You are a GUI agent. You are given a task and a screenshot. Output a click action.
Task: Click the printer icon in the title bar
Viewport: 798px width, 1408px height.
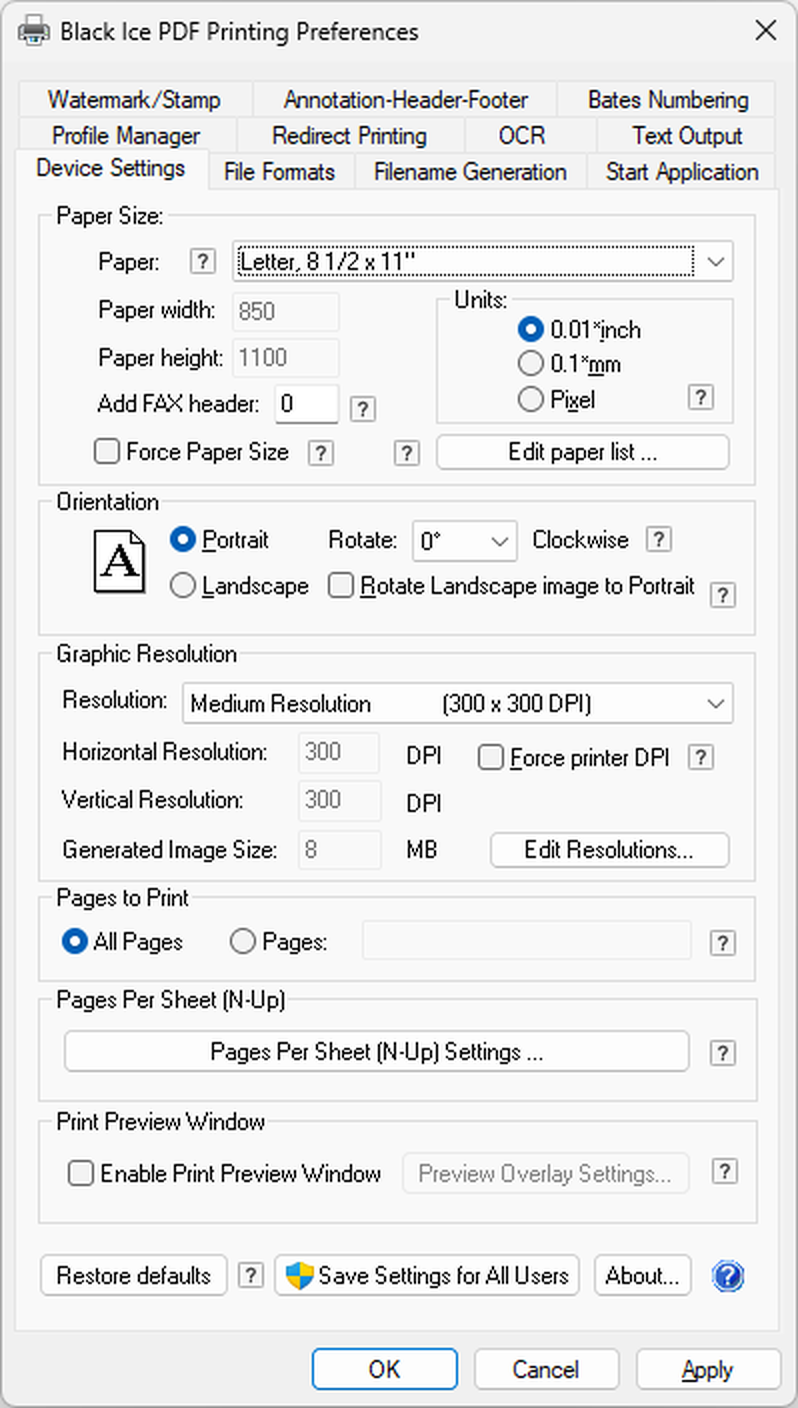click(32, 31)
